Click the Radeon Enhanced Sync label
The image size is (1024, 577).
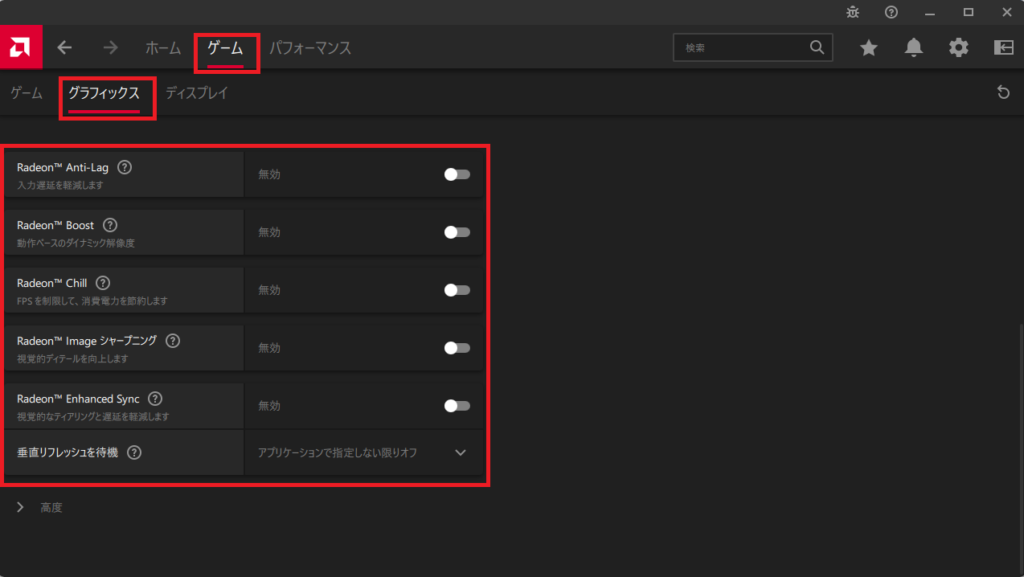click(x=78, y=399)
